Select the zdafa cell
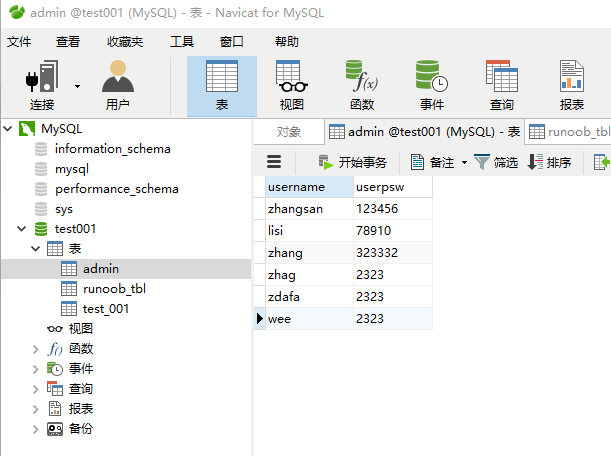Image resolution: width=611 pixels, height=456 pixels. click(310, 297)
